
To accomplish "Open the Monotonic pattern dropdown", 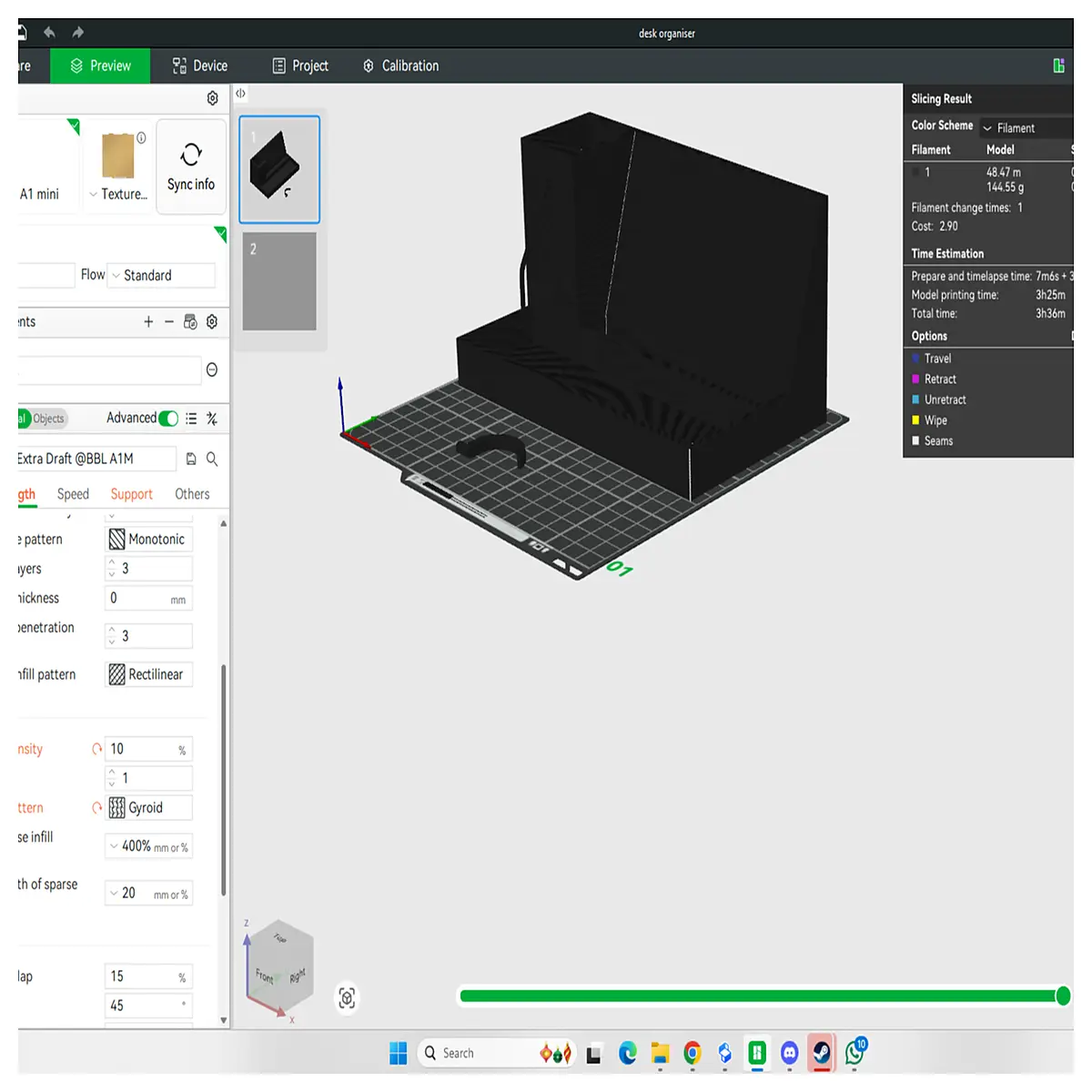I will [x=149, y=540].
